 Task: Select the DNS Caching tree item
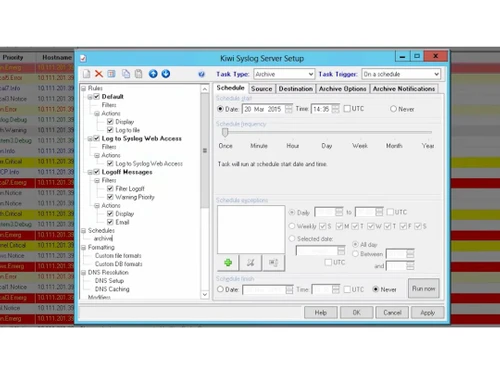pyautogui.click(x=112, y=289)
